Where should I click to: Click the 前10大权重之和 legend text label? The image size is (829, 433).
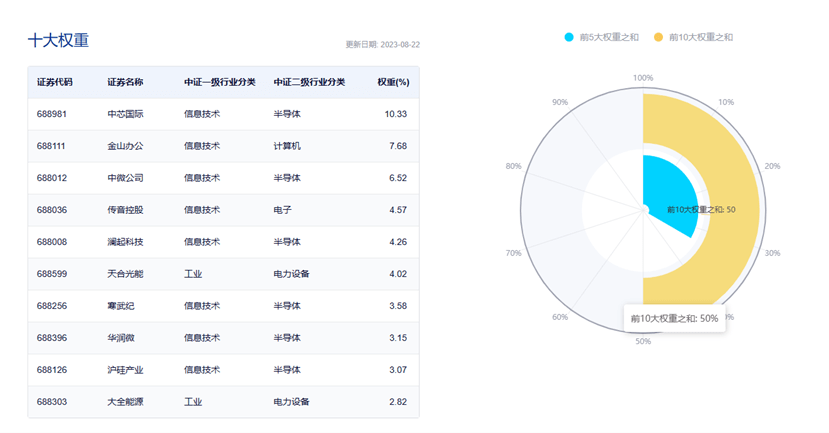[700, 37]
